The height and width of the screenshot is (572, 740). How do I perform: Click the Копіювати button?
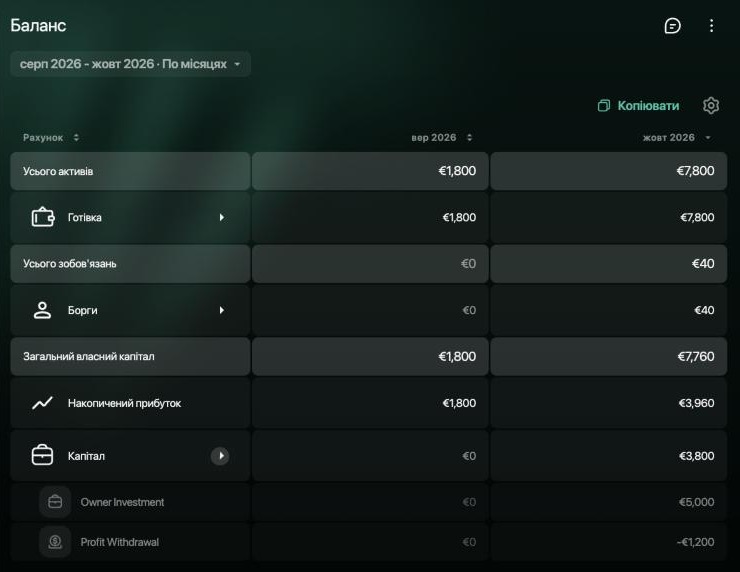point(639,106)
